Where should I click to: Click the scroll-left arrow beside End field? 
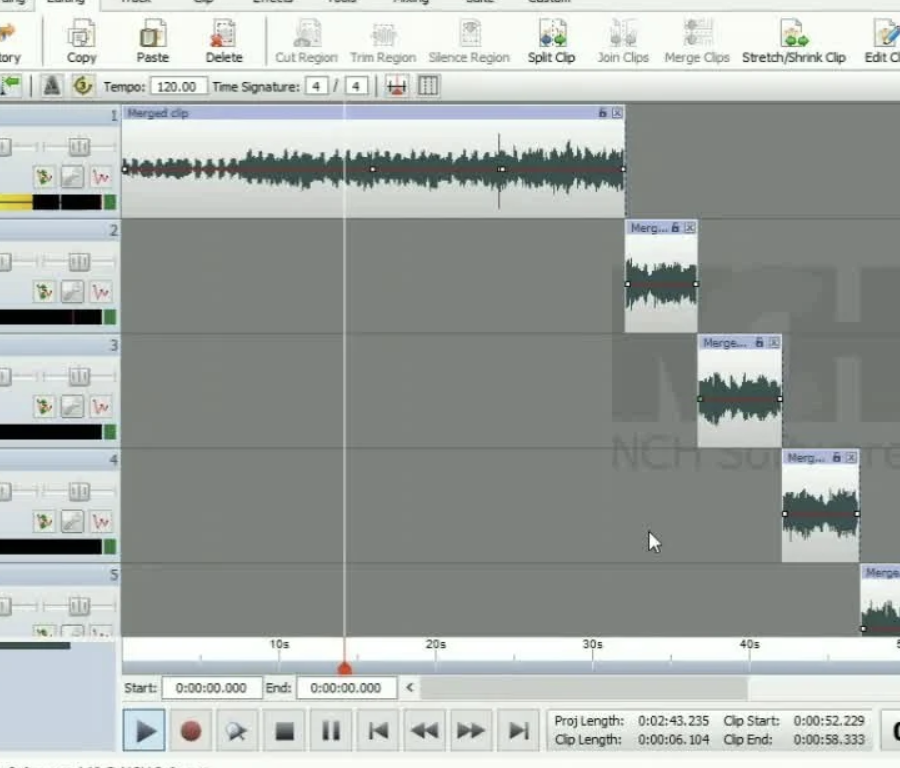point(409,688)
